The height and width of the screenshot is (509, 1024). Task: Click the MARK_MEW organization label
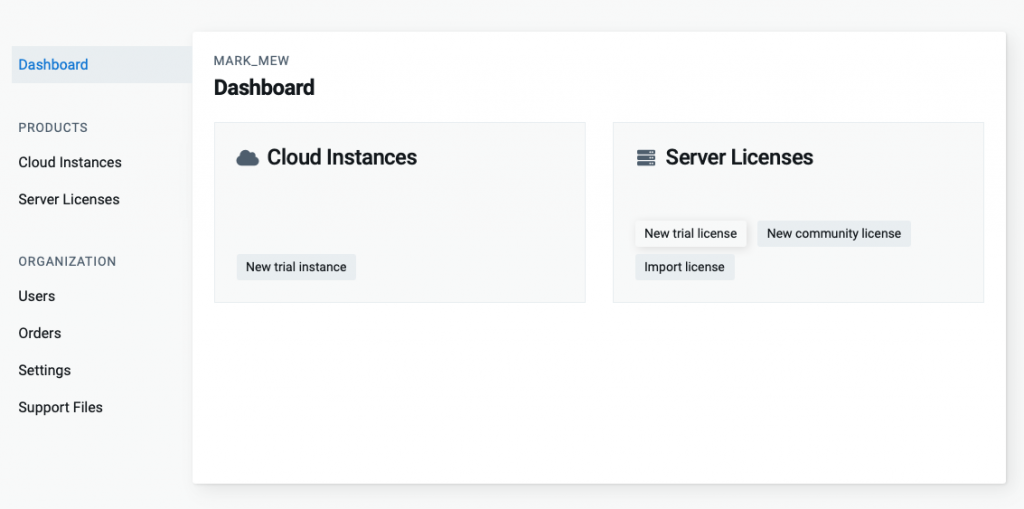[x=252, y=61]
